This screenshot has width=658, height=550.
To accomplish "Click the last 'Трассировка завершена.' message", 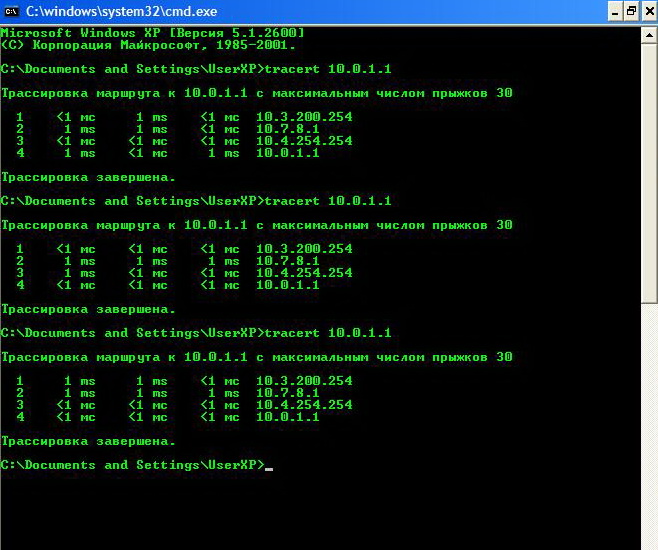I will coord(88,441).
